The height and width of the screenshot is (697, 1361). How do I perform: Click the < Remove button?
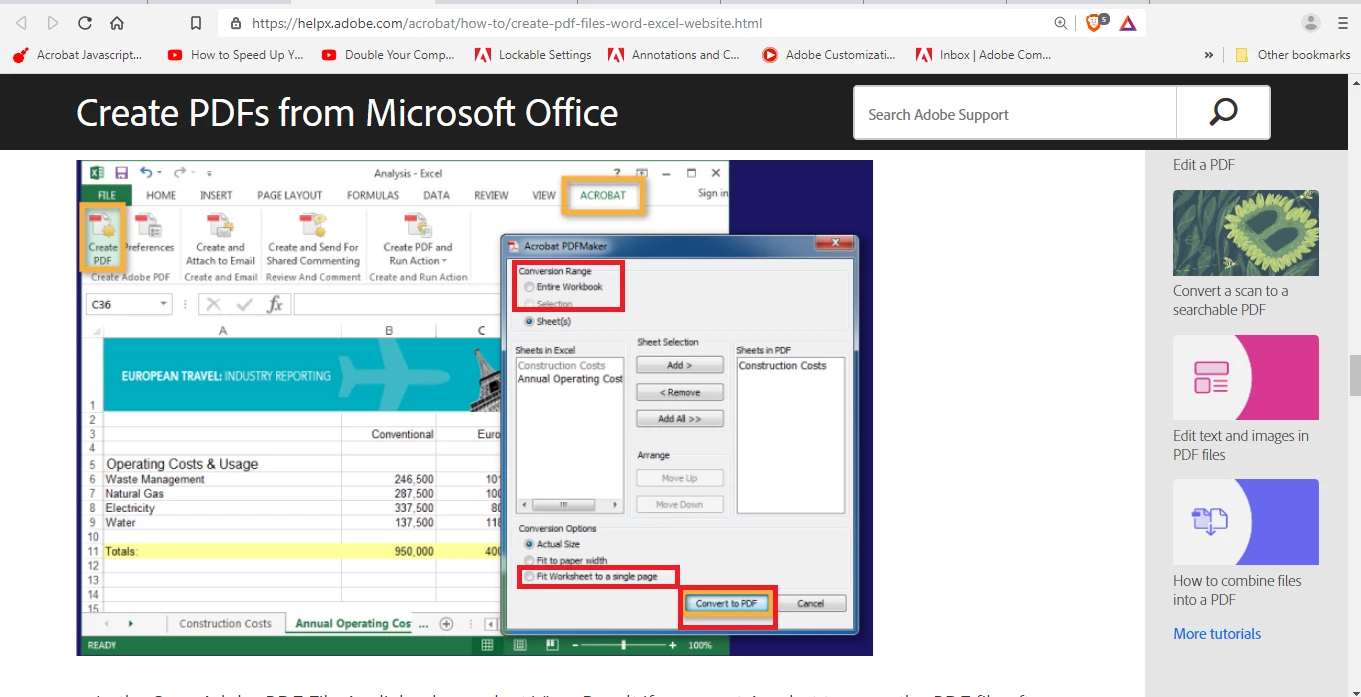679,392
